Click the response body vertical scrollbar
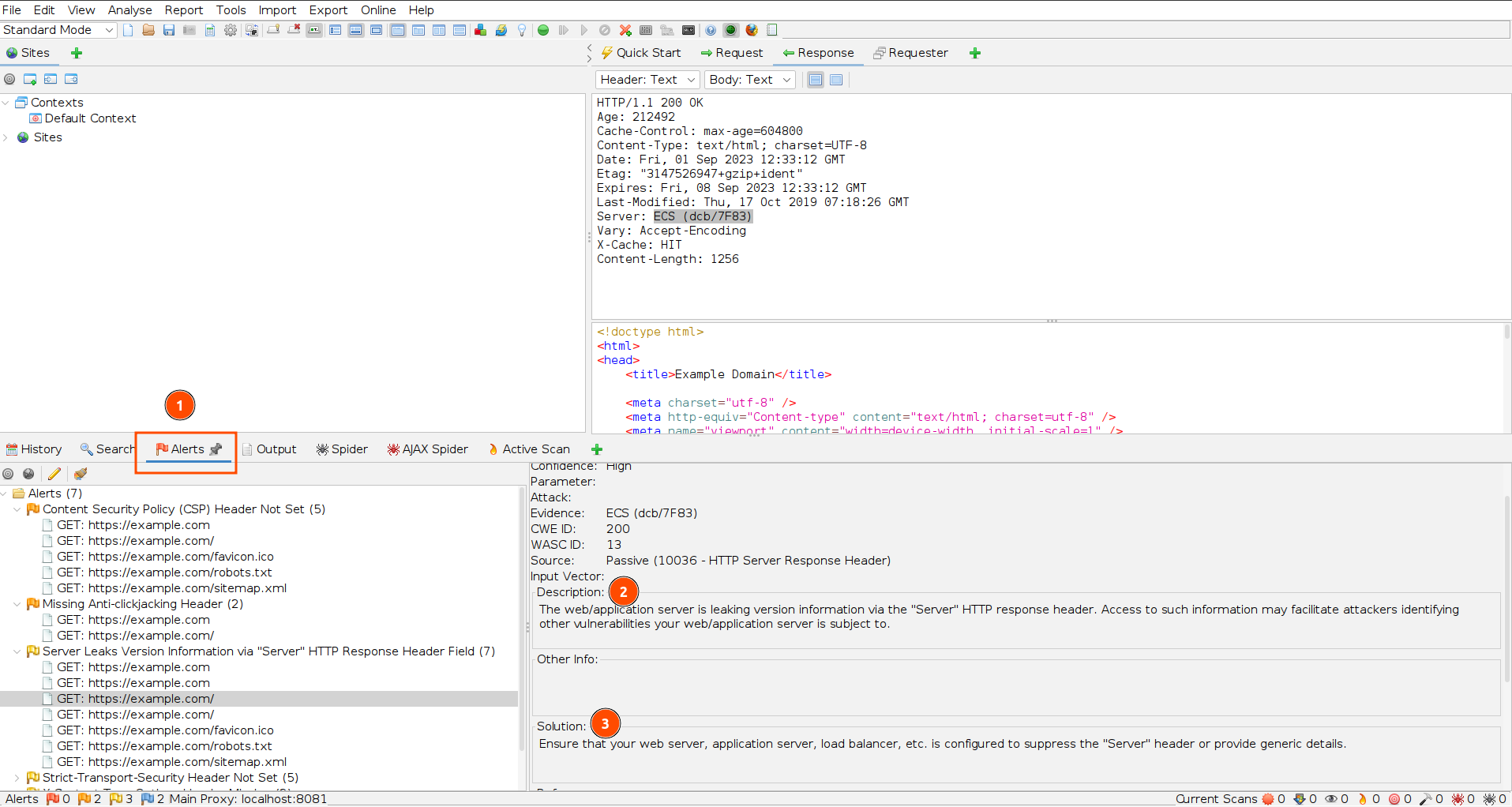 click(x=1506, y=332)
